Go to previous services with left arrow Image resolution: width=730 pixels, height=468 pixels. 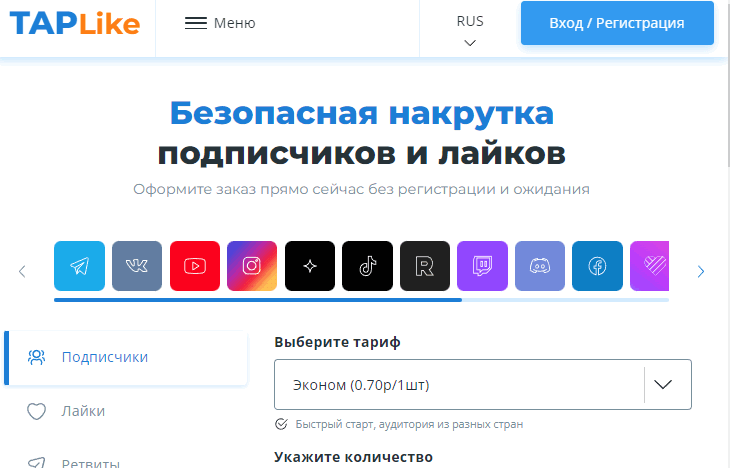point(22,271)
